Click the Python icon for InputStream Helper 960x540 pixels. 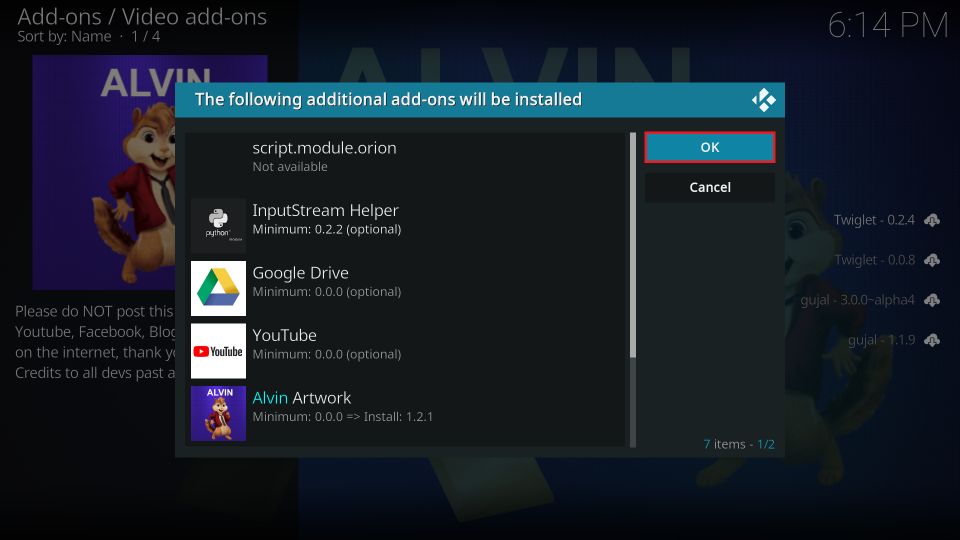218,226
